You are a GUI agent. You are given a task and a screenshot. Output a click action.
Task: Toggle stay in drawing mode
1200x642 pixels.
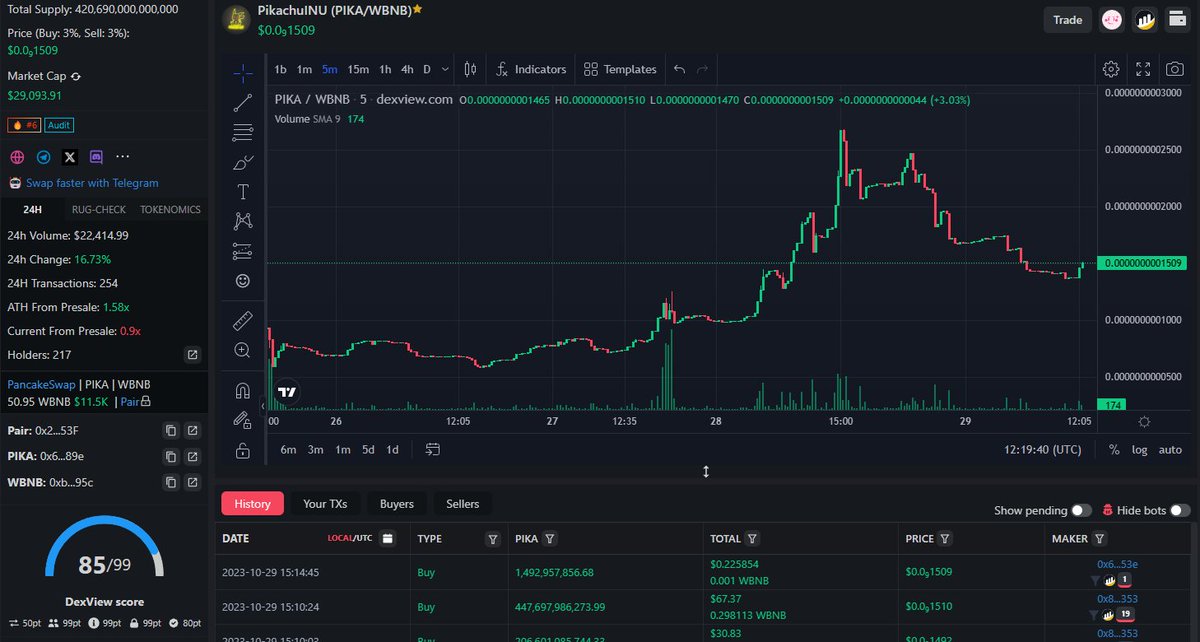pyautogui.click(x=242, y=420)
